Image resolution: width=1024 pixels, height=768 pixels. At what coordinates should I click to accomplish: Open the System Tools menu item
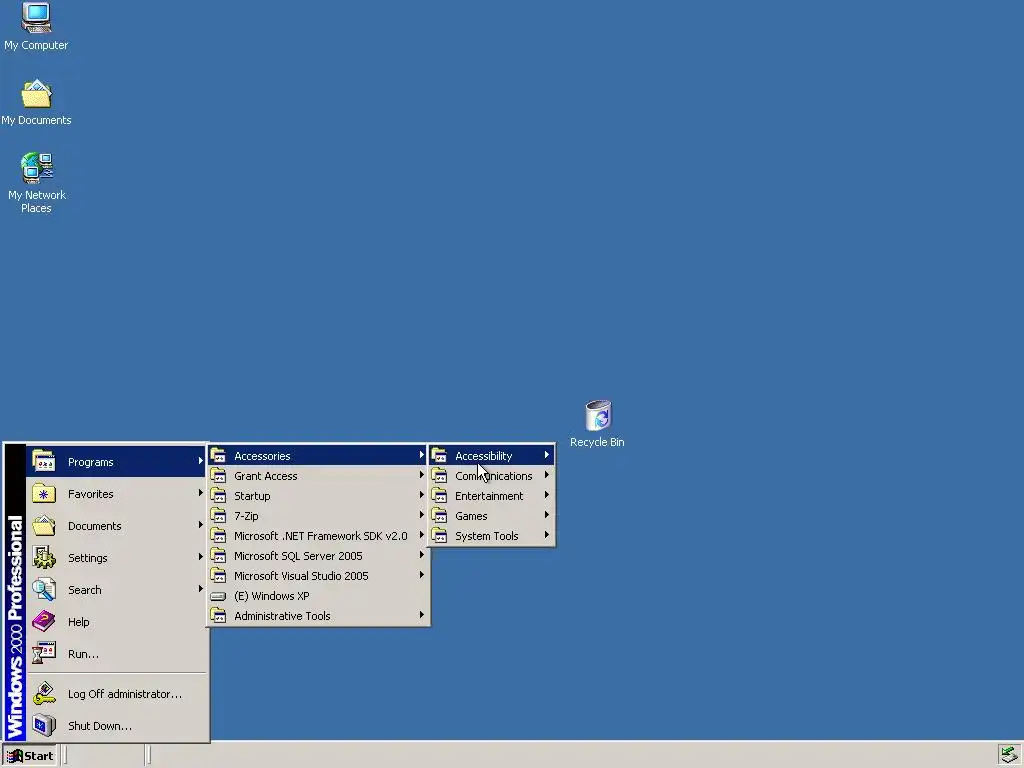tap(491, 536)
